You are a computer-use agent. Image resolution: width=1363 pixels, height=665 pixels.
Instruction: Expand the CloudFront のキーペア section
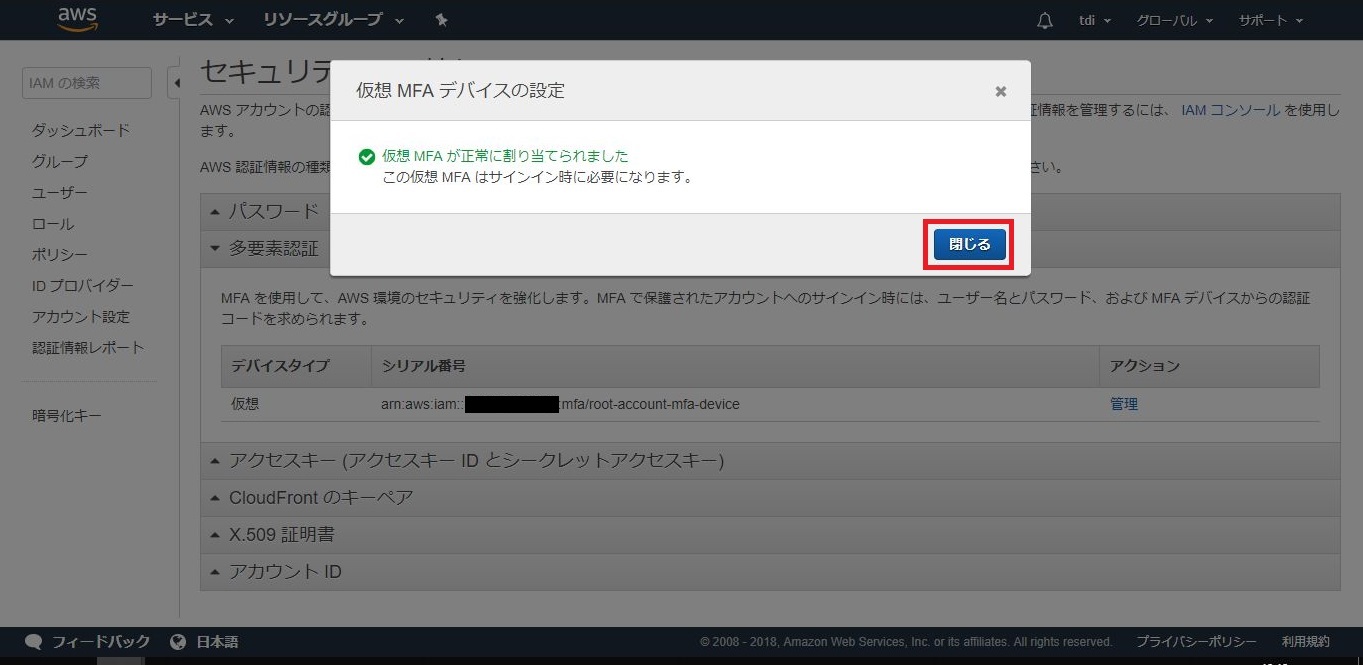[x=320, y=497]
